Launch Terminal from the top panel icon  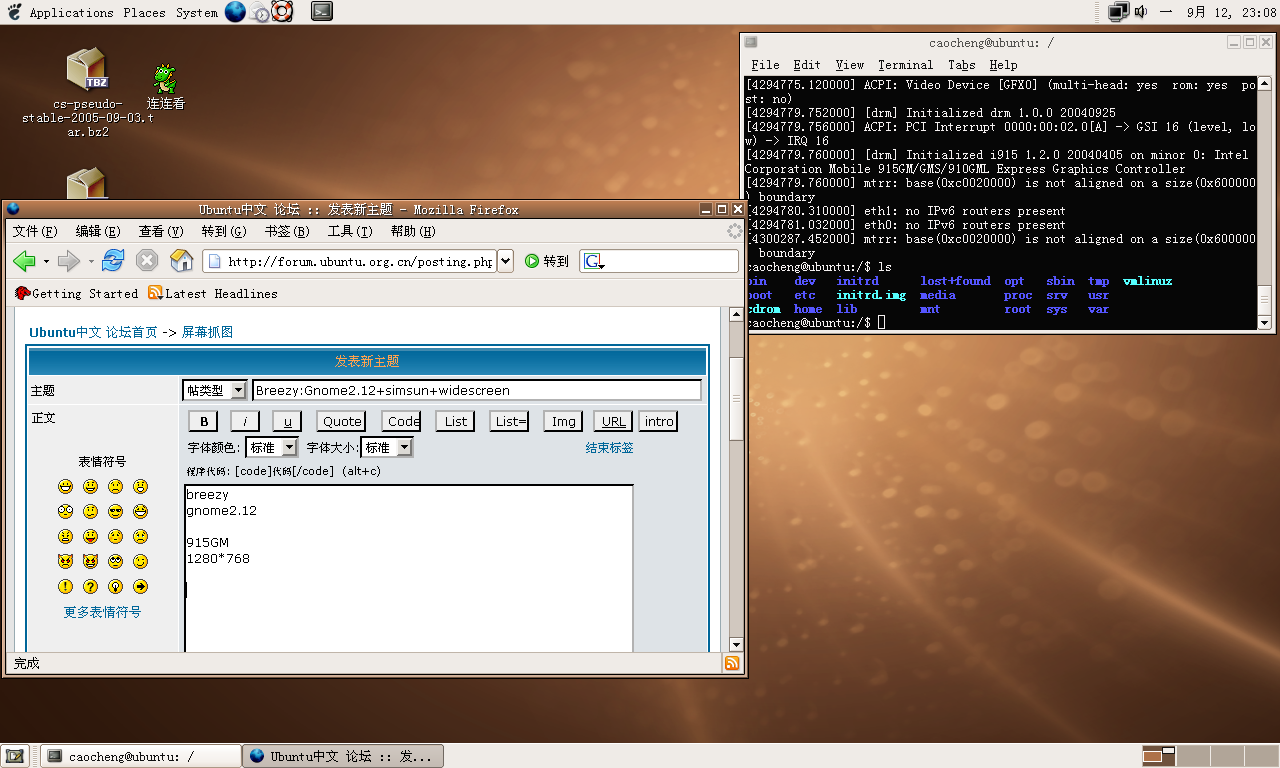[x=322, y=12]
